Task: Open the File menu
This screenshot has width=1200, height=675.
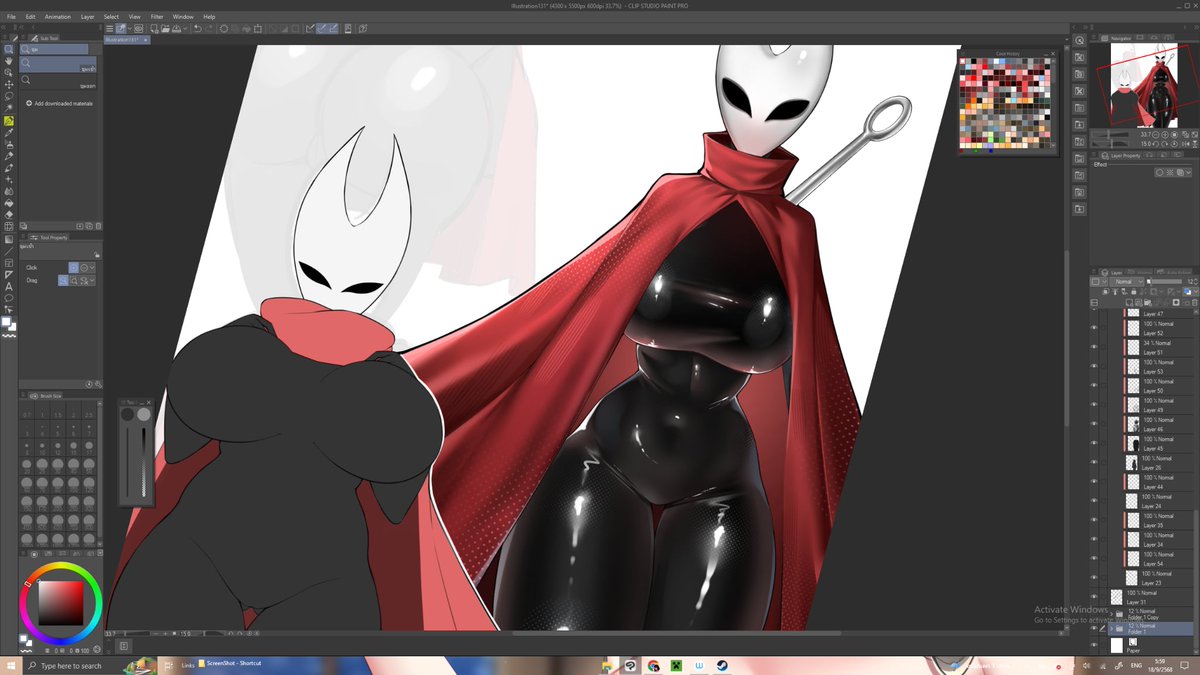Action: click(x=11, y=17)
